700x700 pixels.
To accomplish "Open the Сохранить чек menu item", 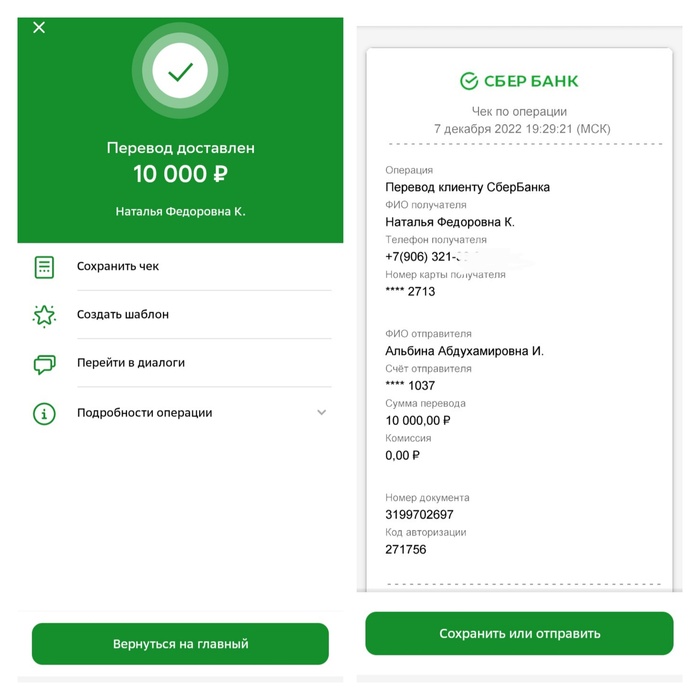I will click(182, 267).
